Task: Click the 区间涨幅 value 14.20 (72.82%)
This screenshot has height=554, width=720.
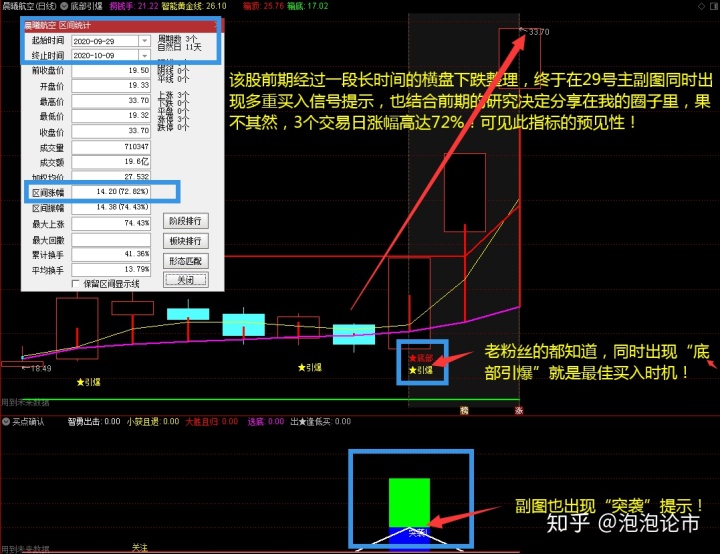Action: click(111, 192)
